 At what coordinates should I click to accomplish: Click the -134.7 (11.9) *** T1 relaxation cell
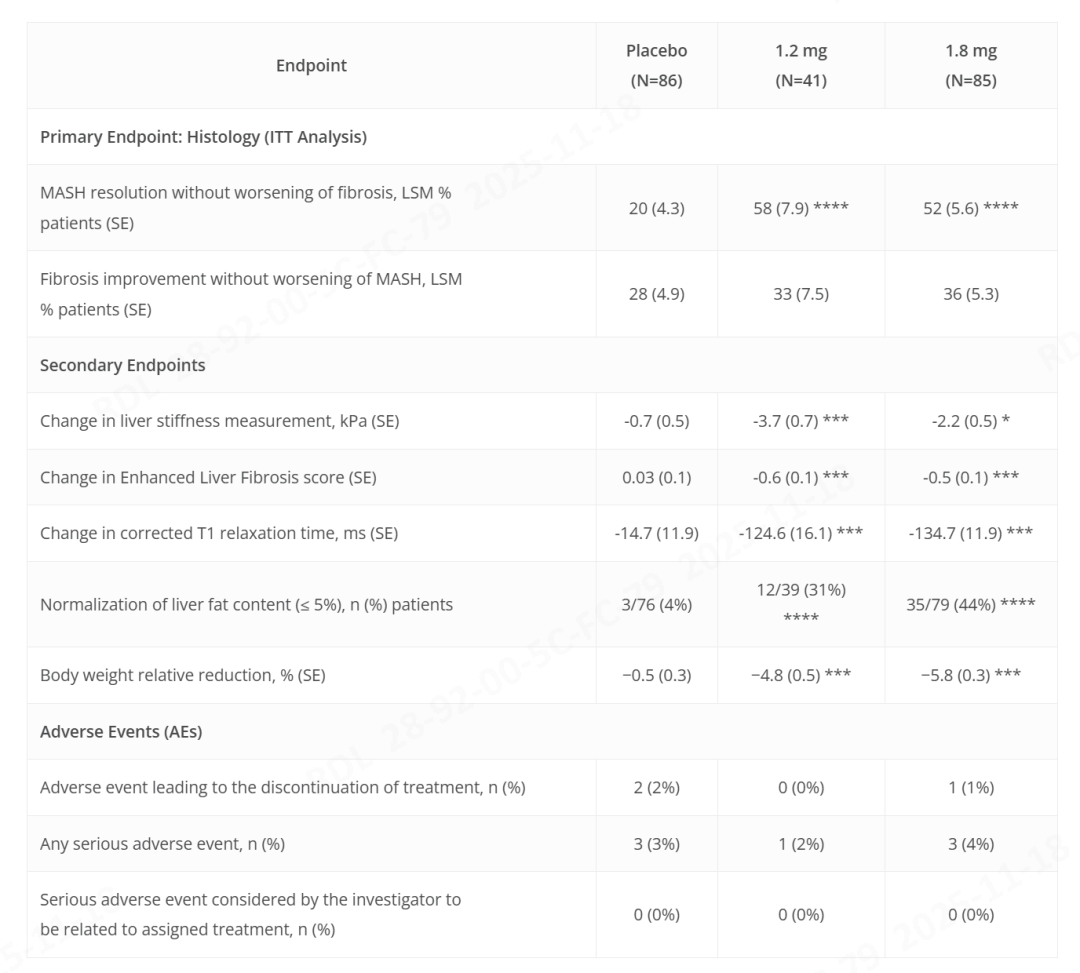pos(971,533)
